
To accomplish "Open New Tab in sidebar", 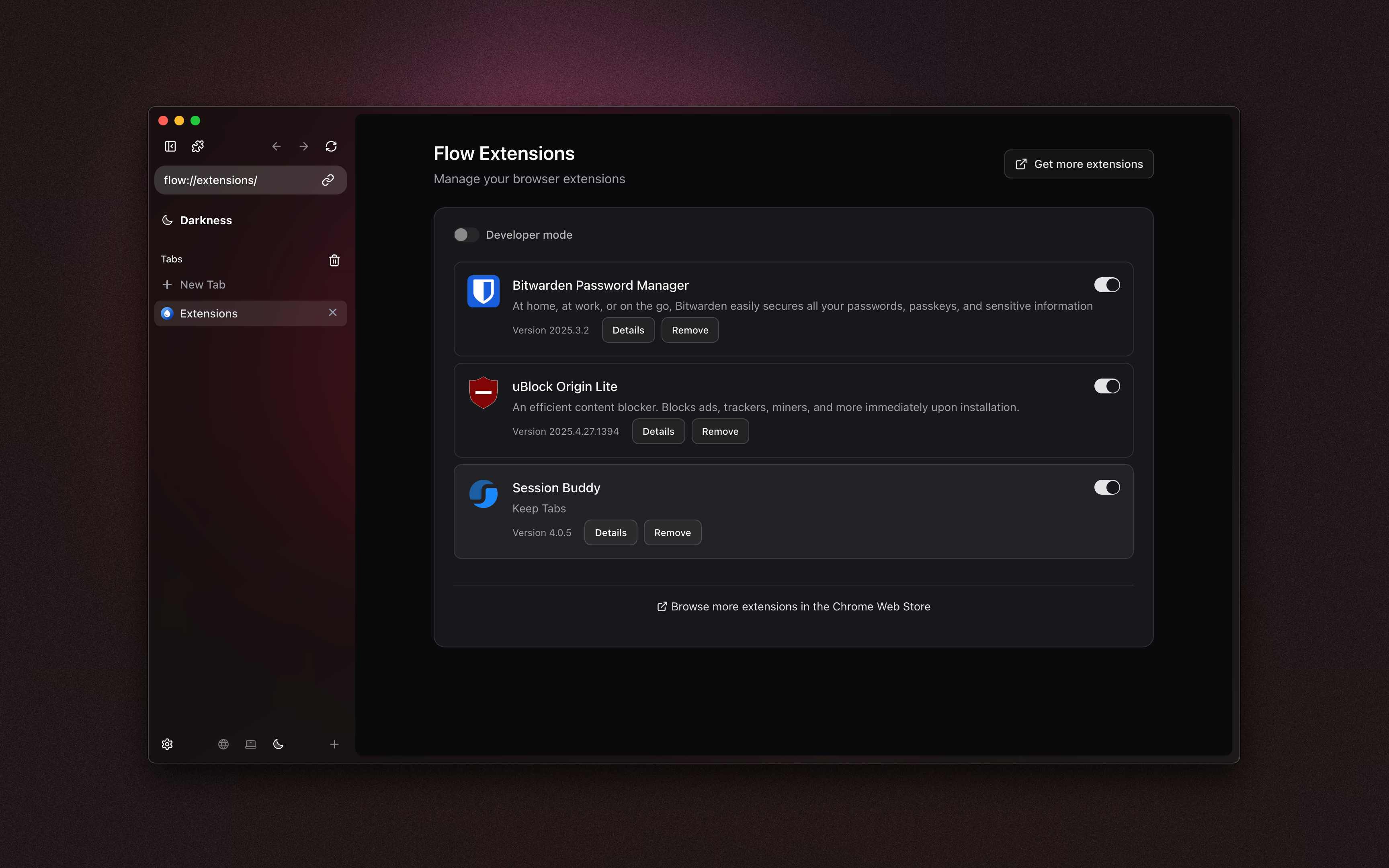I will [x=251, y=285].
